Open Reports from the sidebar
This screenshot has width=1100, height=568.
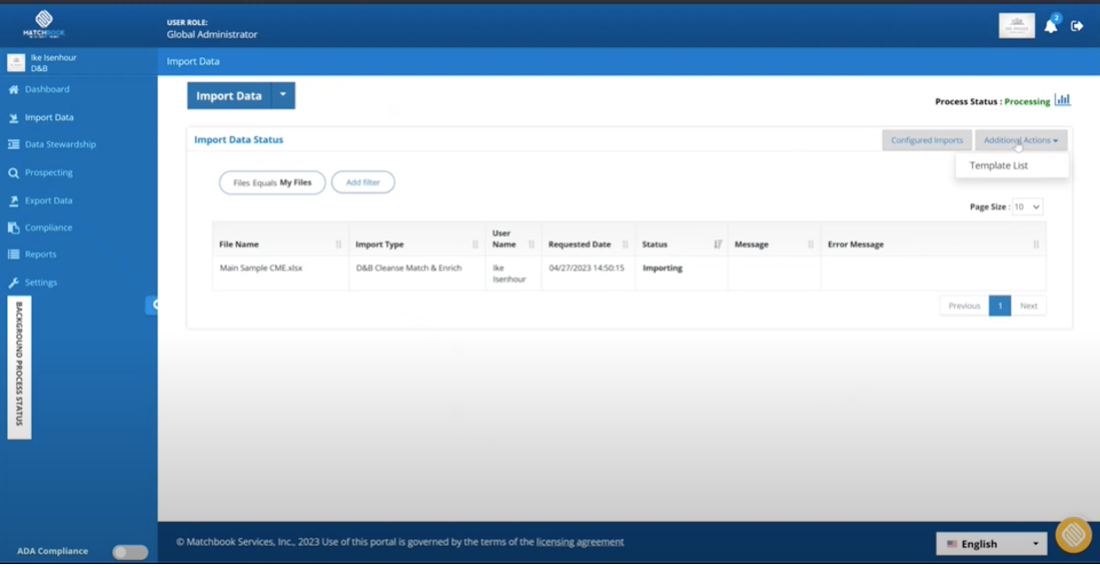41,254
